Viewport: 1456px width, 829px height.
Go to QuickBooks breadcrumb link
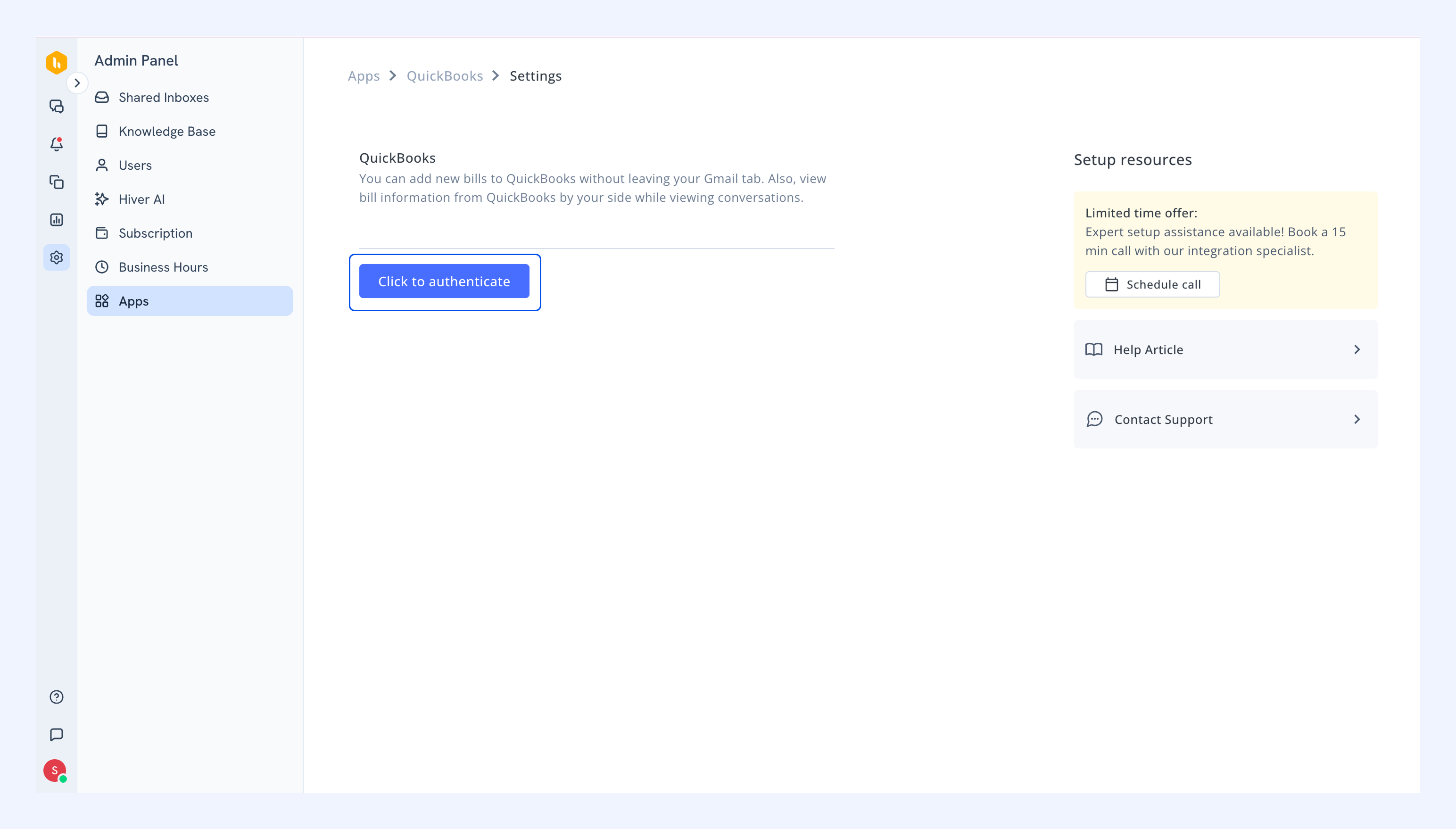pyautogui.click(x=445, y=76)
